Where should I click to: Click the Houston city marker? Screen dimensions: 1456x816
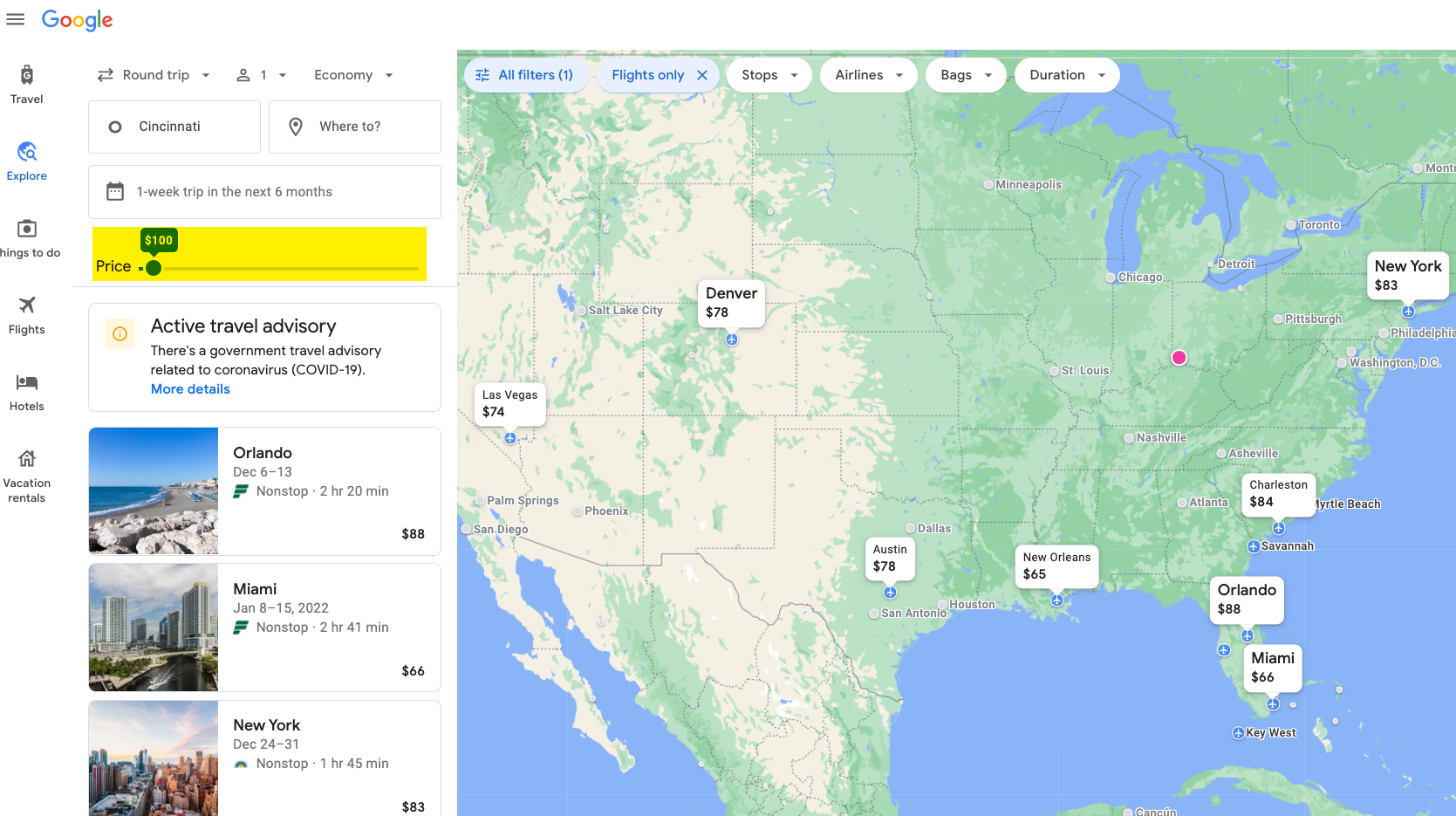942,605
